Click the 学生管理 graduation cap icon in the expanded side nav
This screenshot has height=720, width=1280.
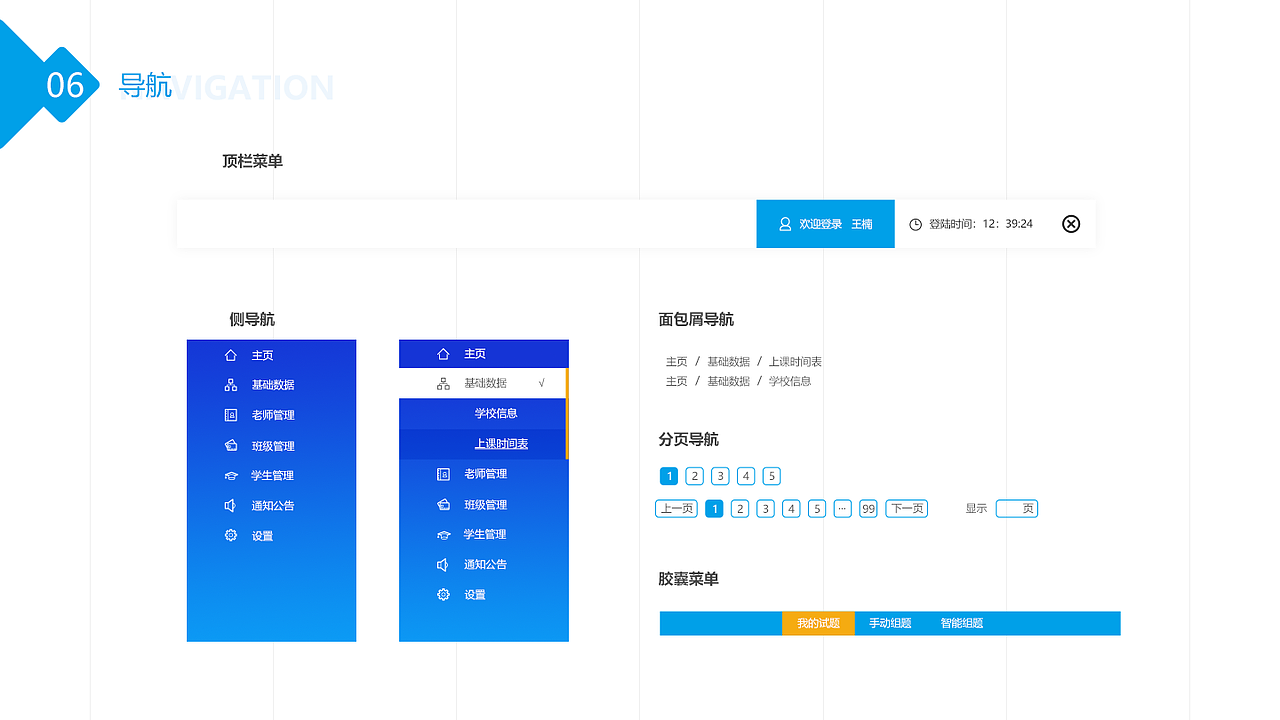tap(444, 535)
